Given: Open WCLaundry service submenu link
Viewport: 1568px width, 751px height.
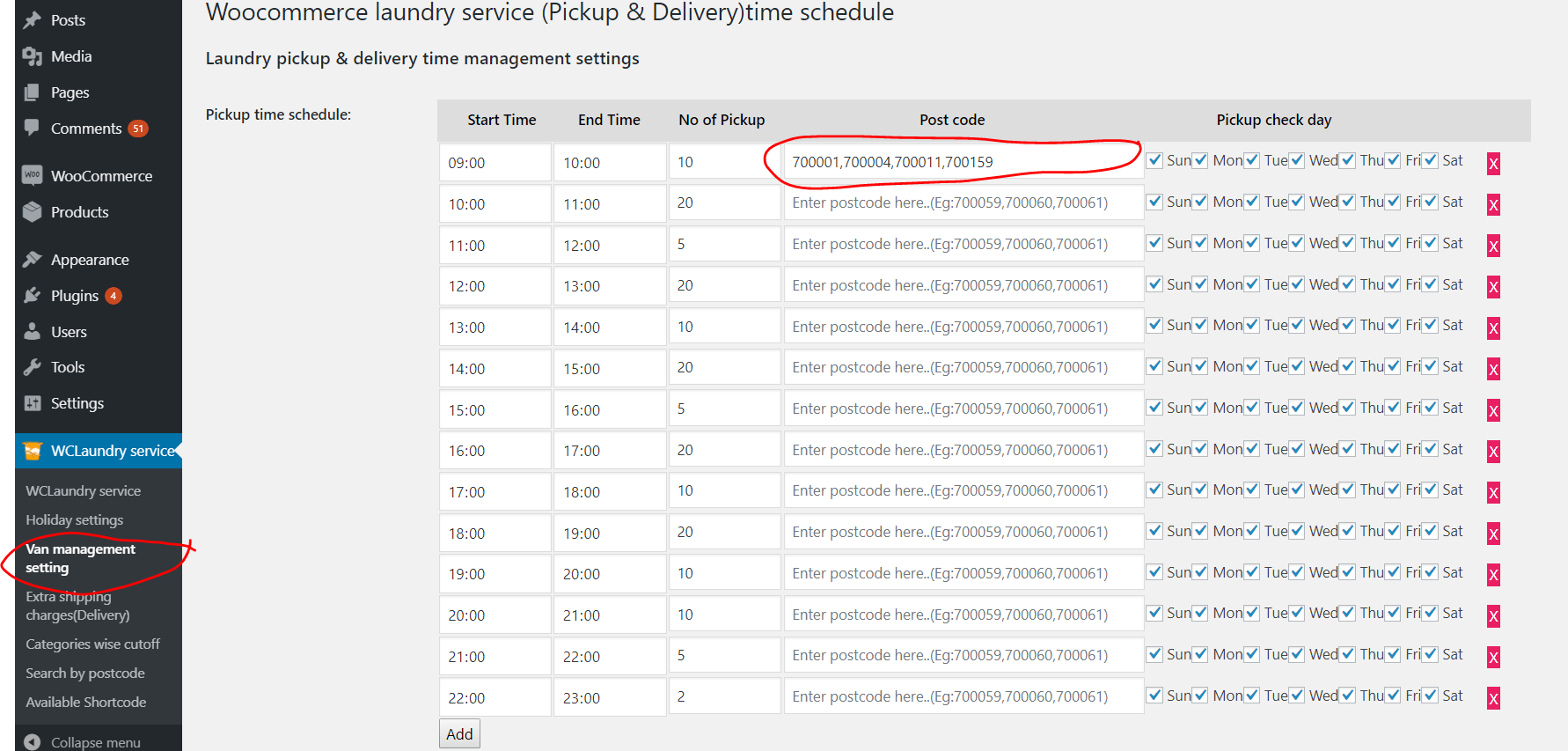Looking at the screenshot, I should pos(83,490).
